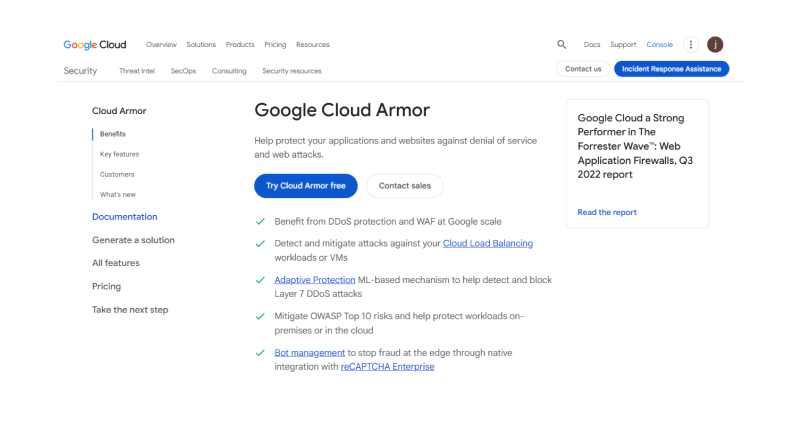This screenshot has width=800, height=445.
Task: Open the Pricing top navigation item
Action: [x=275, y=45]
